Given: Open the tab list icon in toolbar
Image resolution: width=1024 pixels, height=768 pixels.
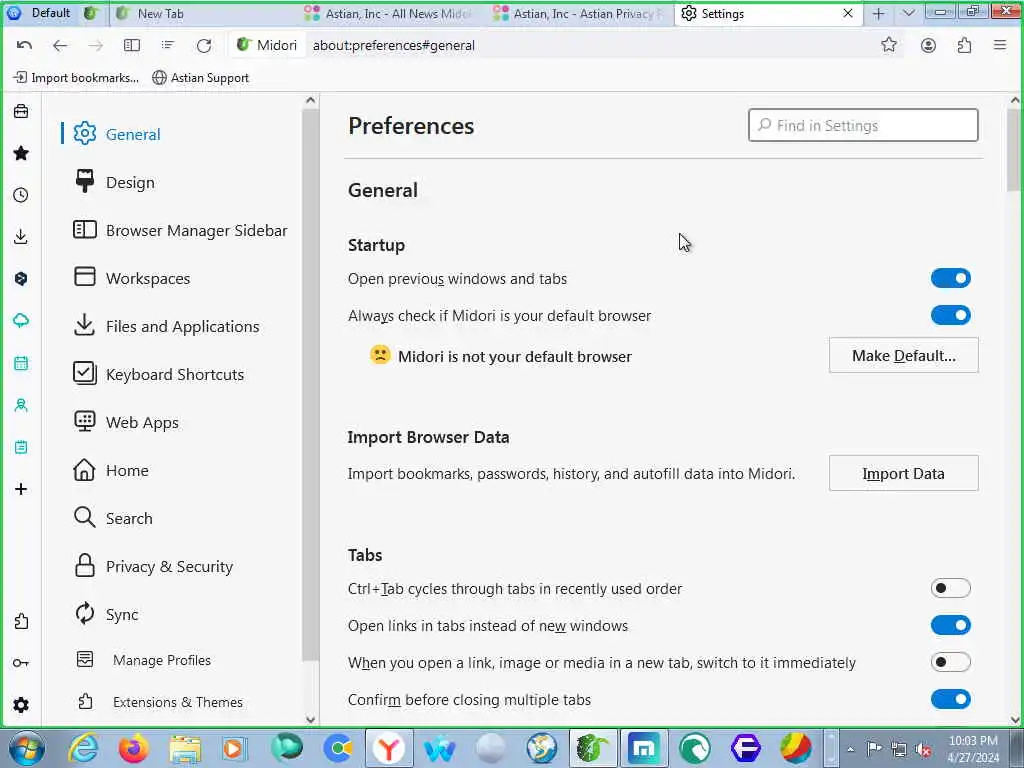Looking at the screenshot, I should pyautogui.click(x=168, y=45).
